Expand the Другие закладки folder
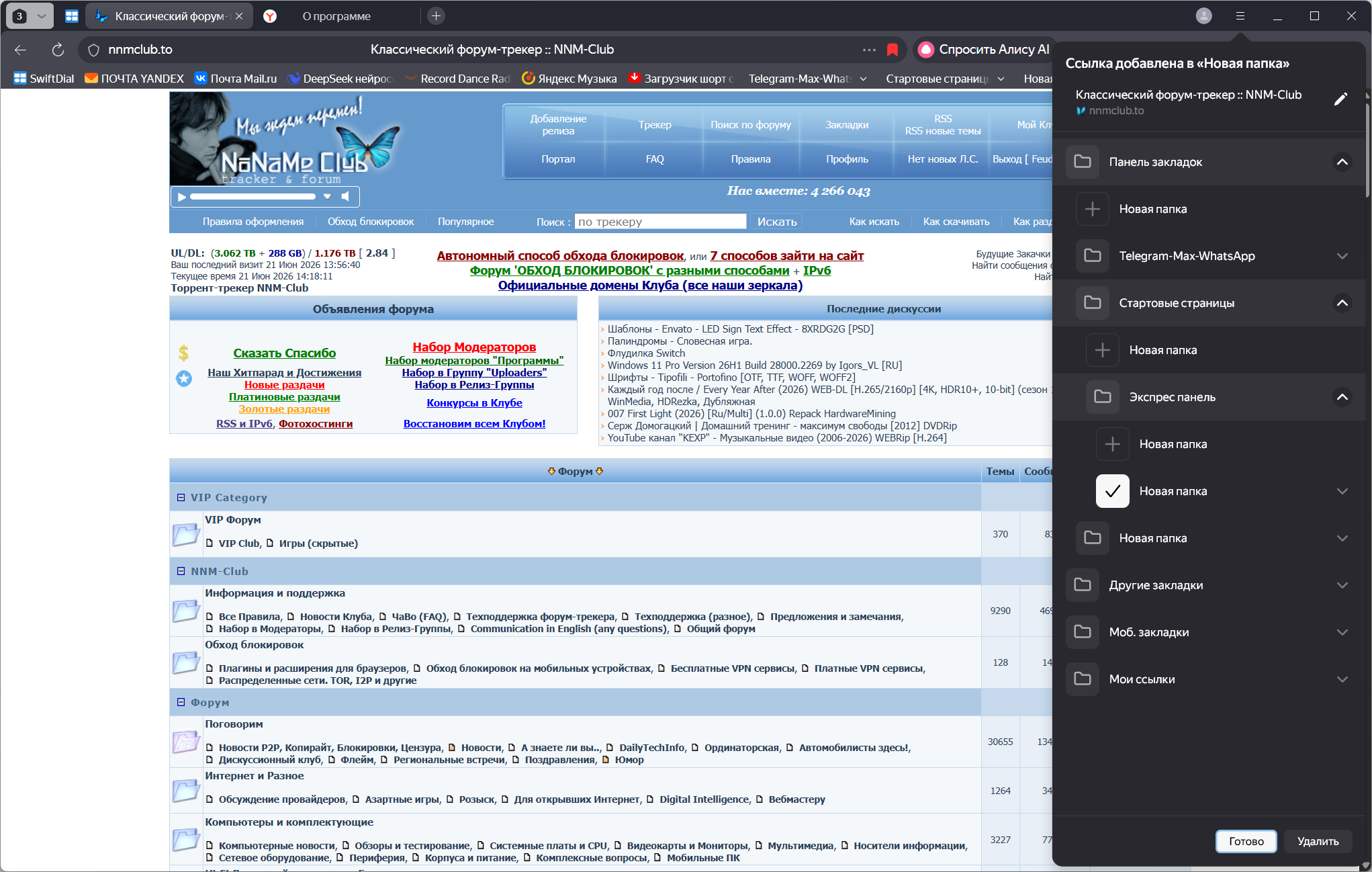 pyautogui.click(x=1342, y=585)
